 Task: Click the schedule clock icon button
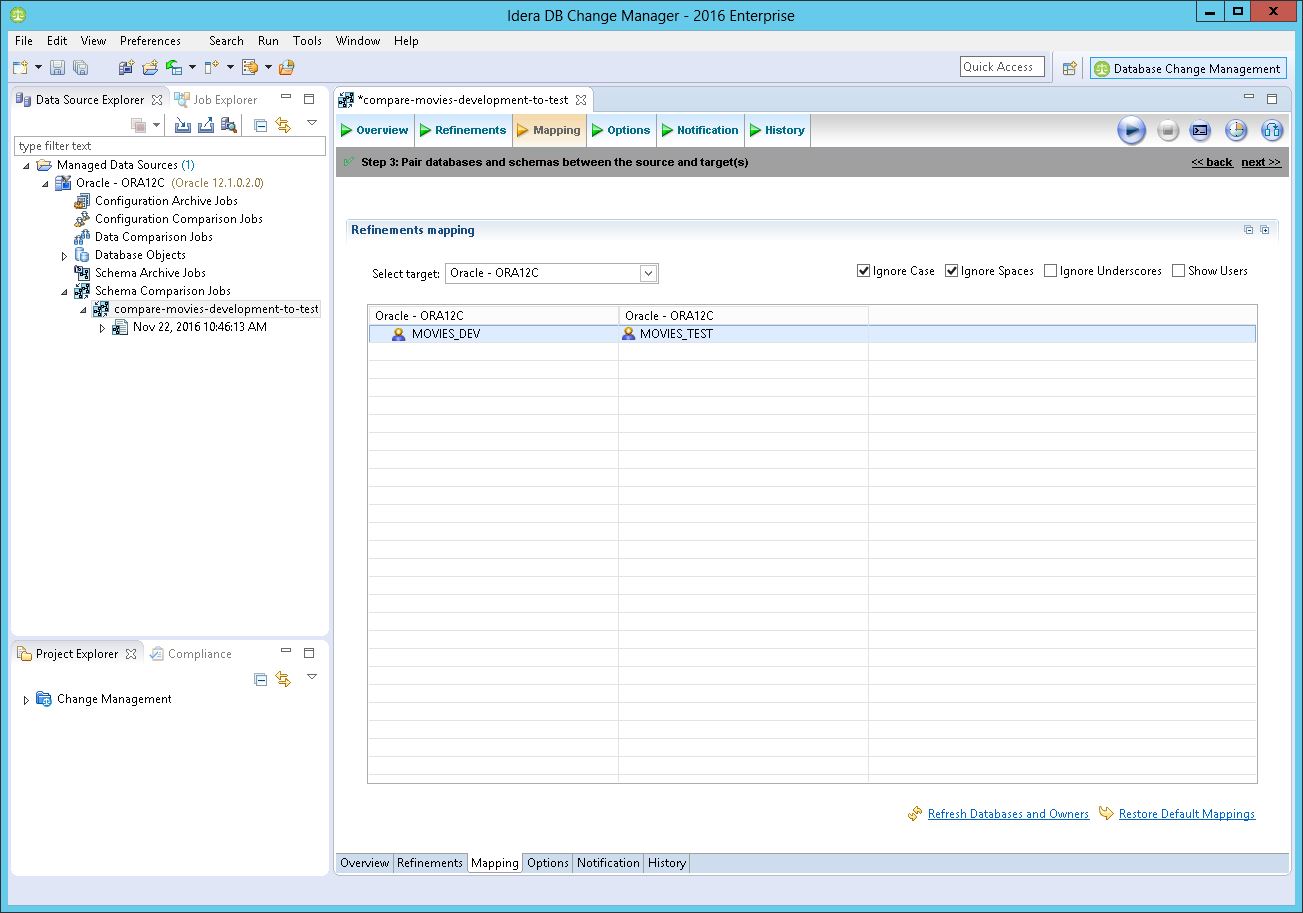(x=1236, y=130)
